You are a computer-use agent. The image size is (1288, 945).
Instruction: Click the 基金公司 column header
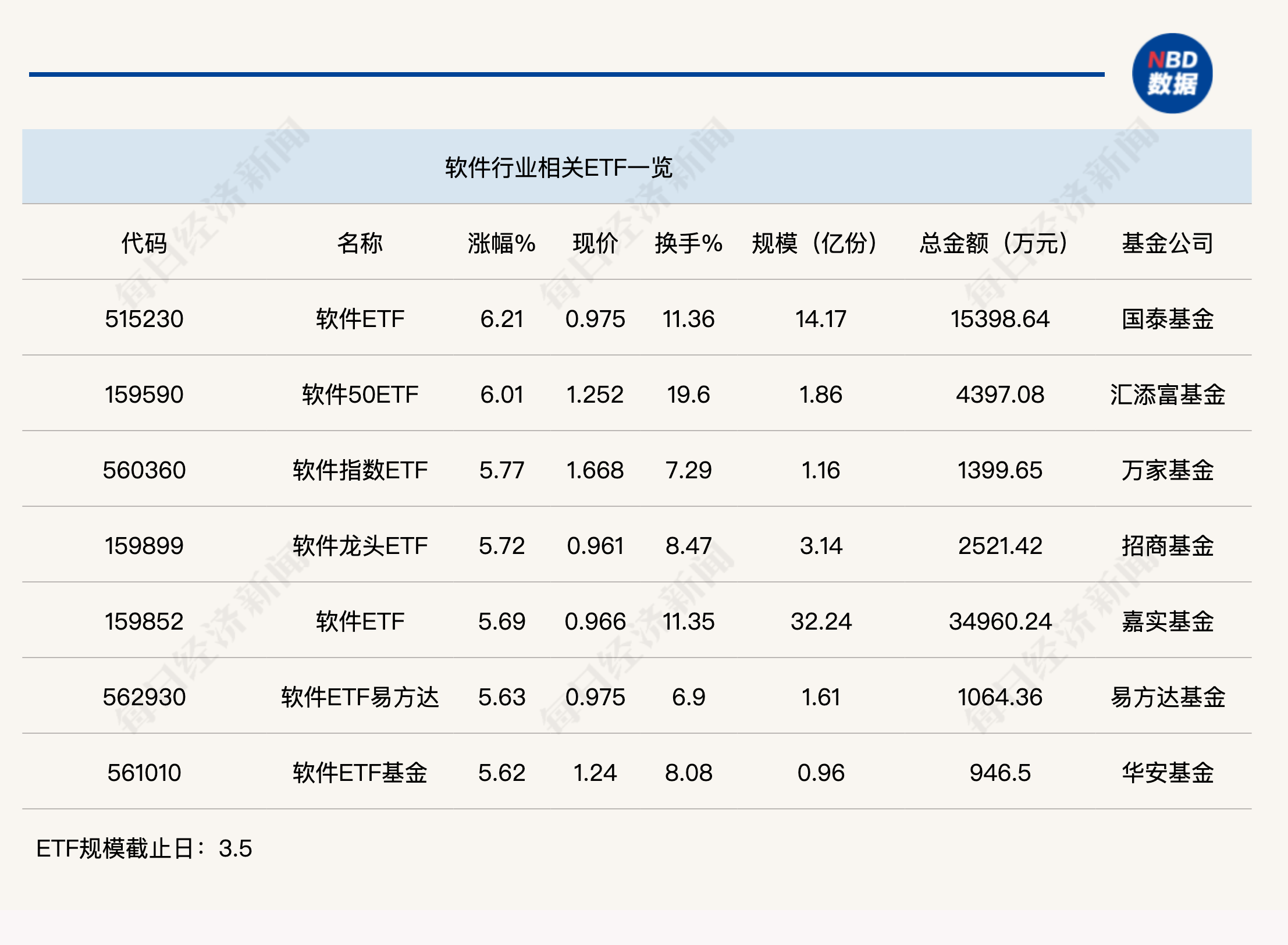(x=1167, y=243)
